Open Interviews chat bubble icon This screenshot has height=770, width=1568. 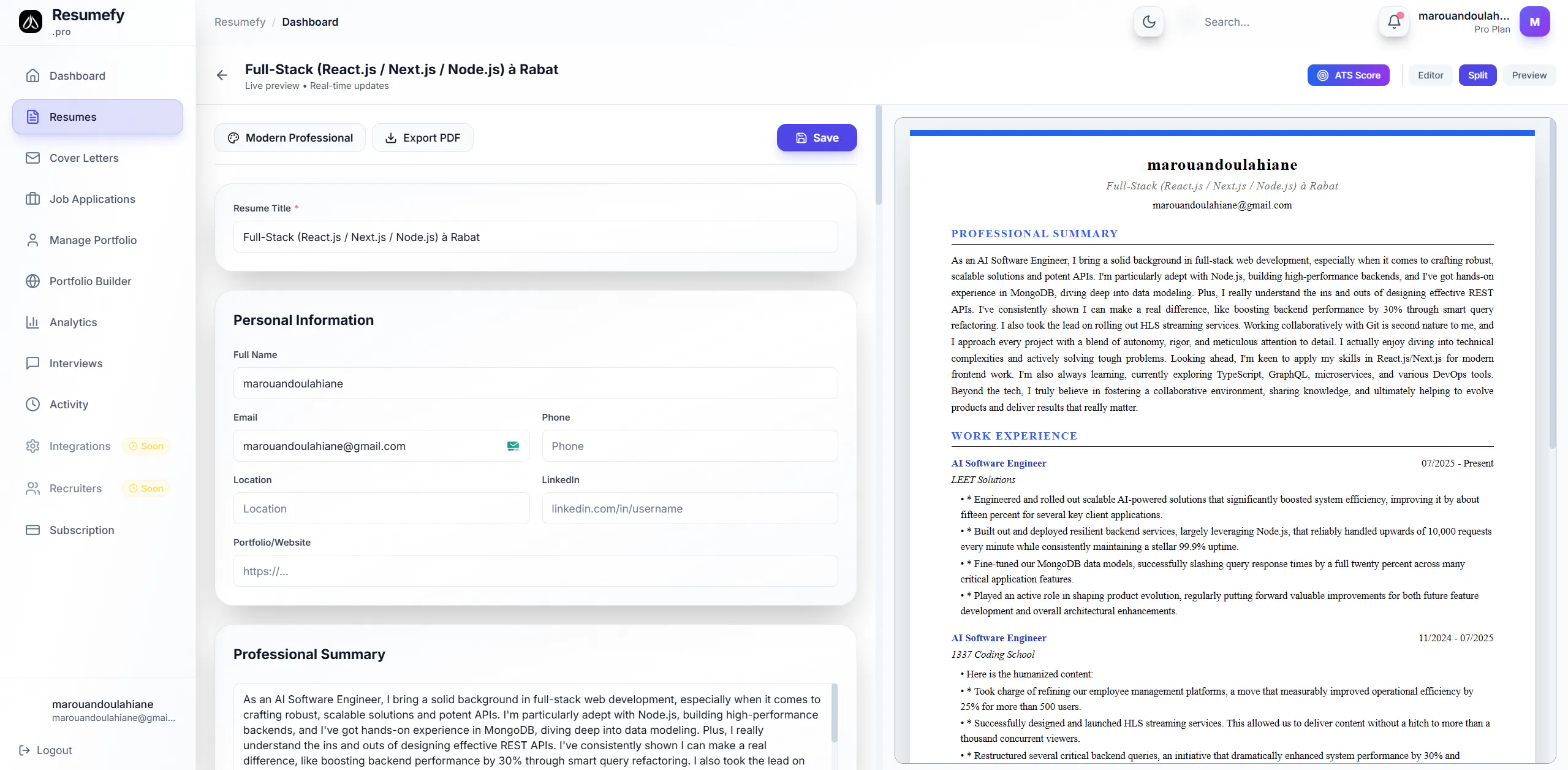point(32,363)
